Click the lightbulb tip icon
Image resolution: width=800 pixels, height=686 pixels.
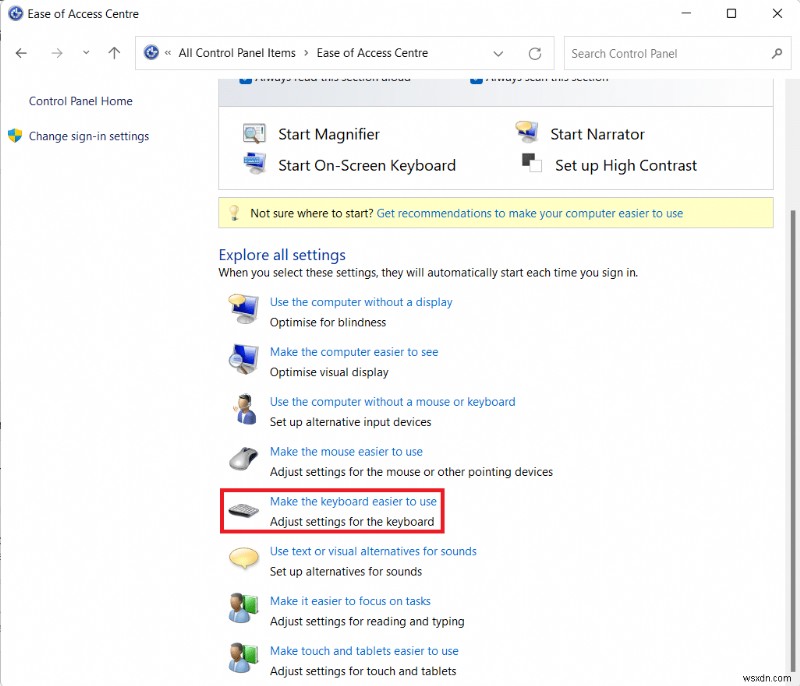[x=234, y=213]
